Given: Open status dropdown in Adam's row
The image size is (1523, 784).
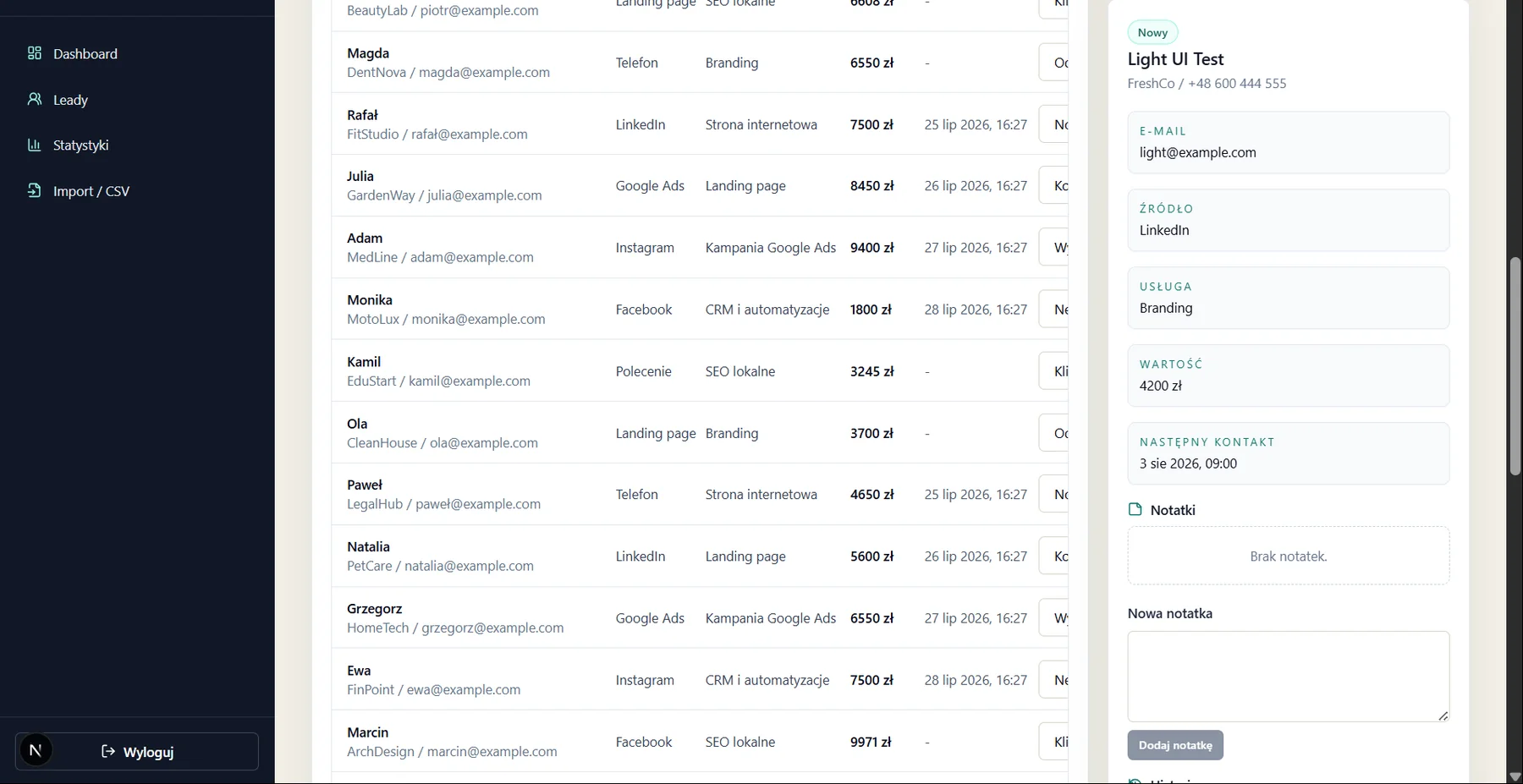Looking at the screenshot, I should point(1053,248).
